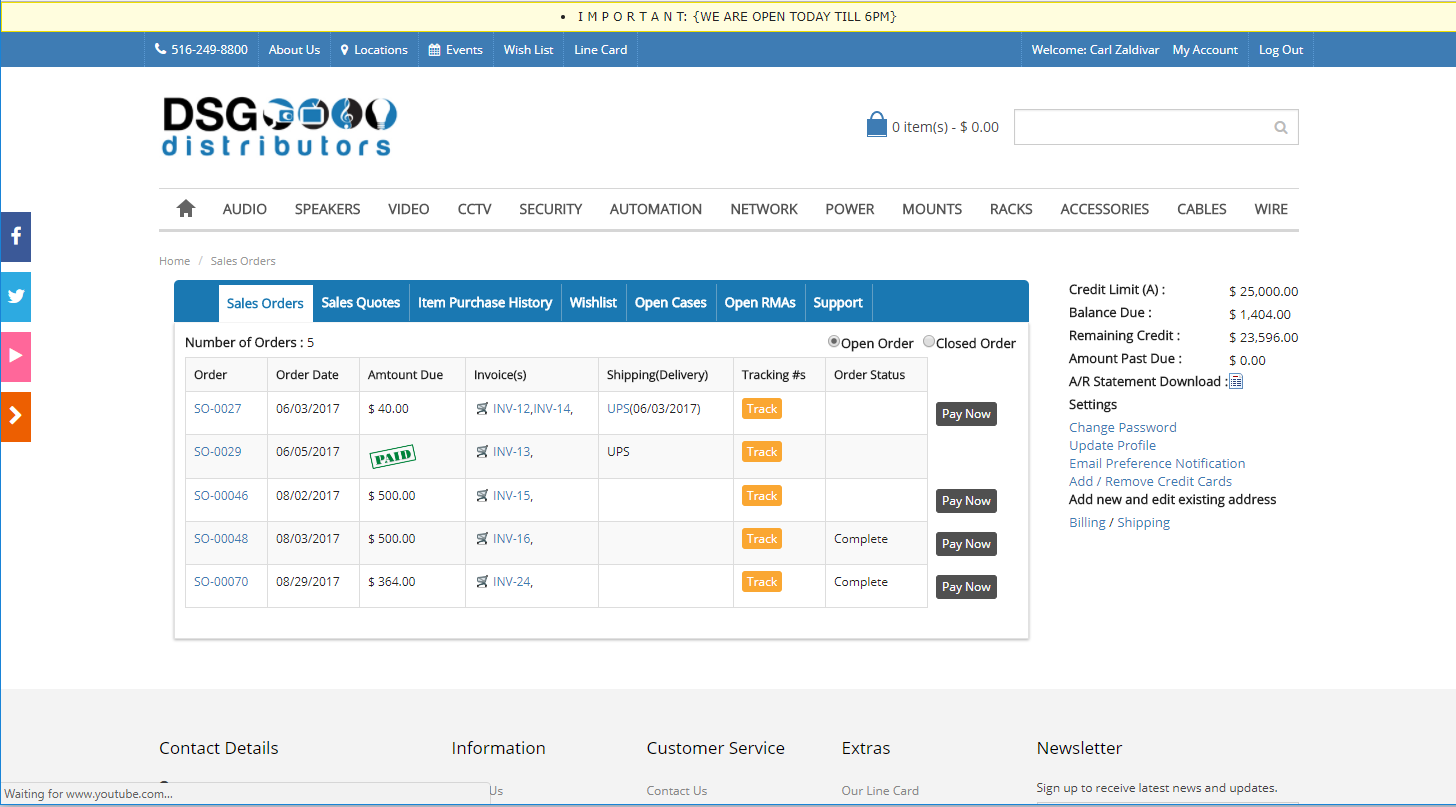Click the YouTube play sidebar icon
Image resolution: width=1456 pixels, height=807 pixels.
16,356
